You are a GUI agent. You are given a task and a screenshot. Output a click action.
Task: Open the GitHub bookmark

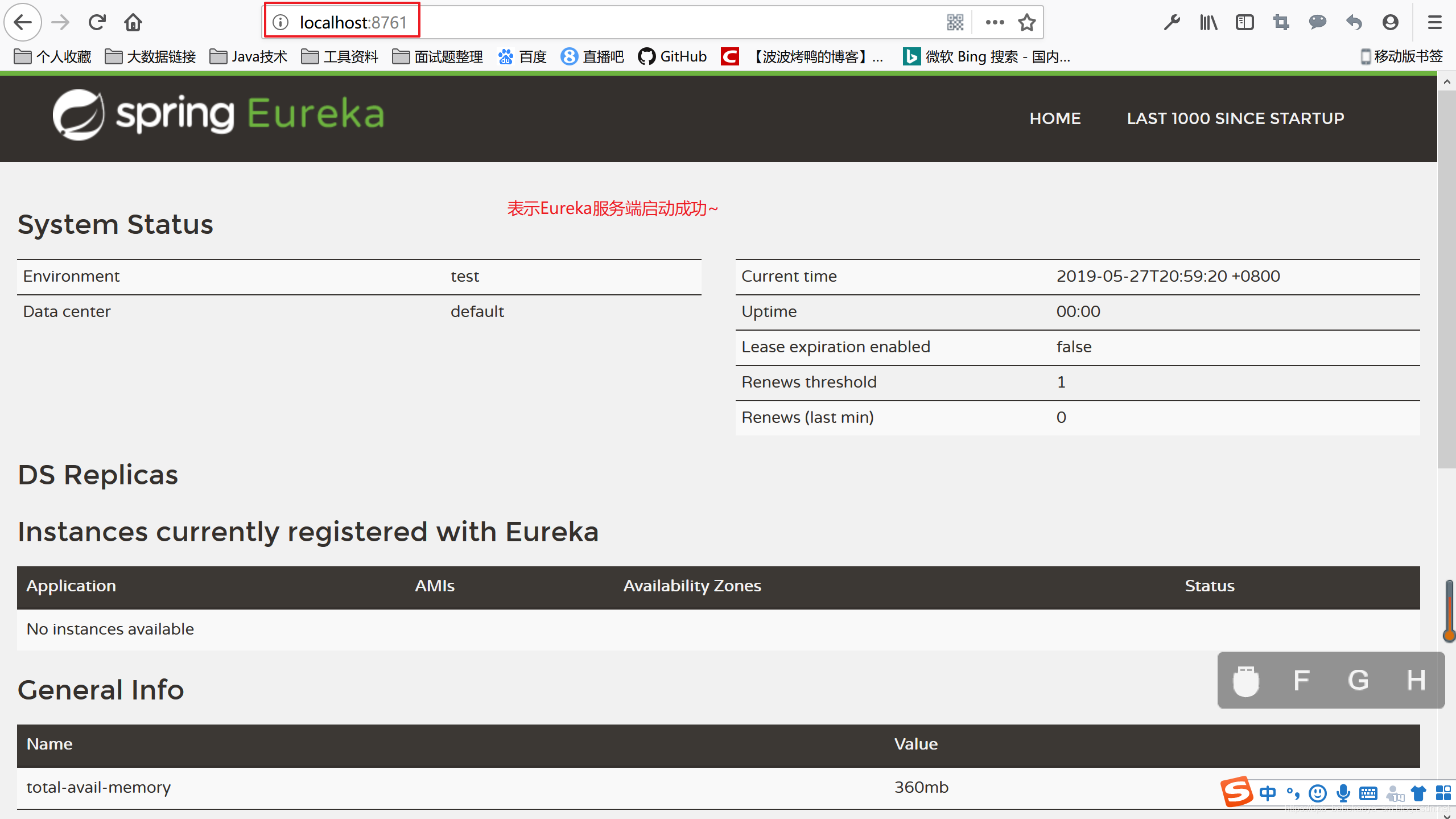tap(673, 56)
